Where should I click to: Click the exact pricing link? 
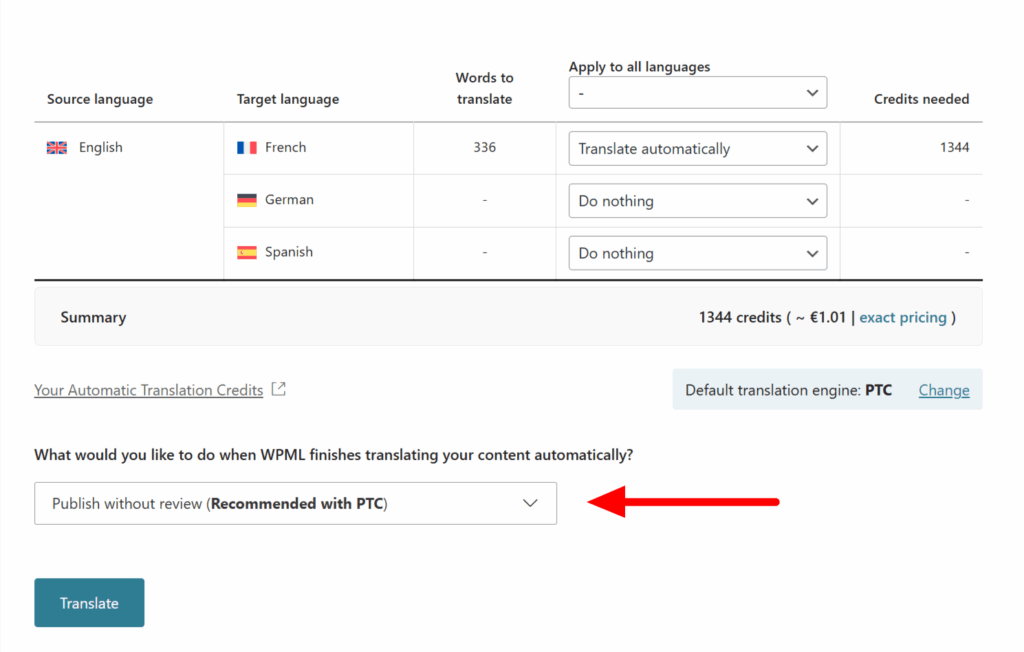point(903,317)
